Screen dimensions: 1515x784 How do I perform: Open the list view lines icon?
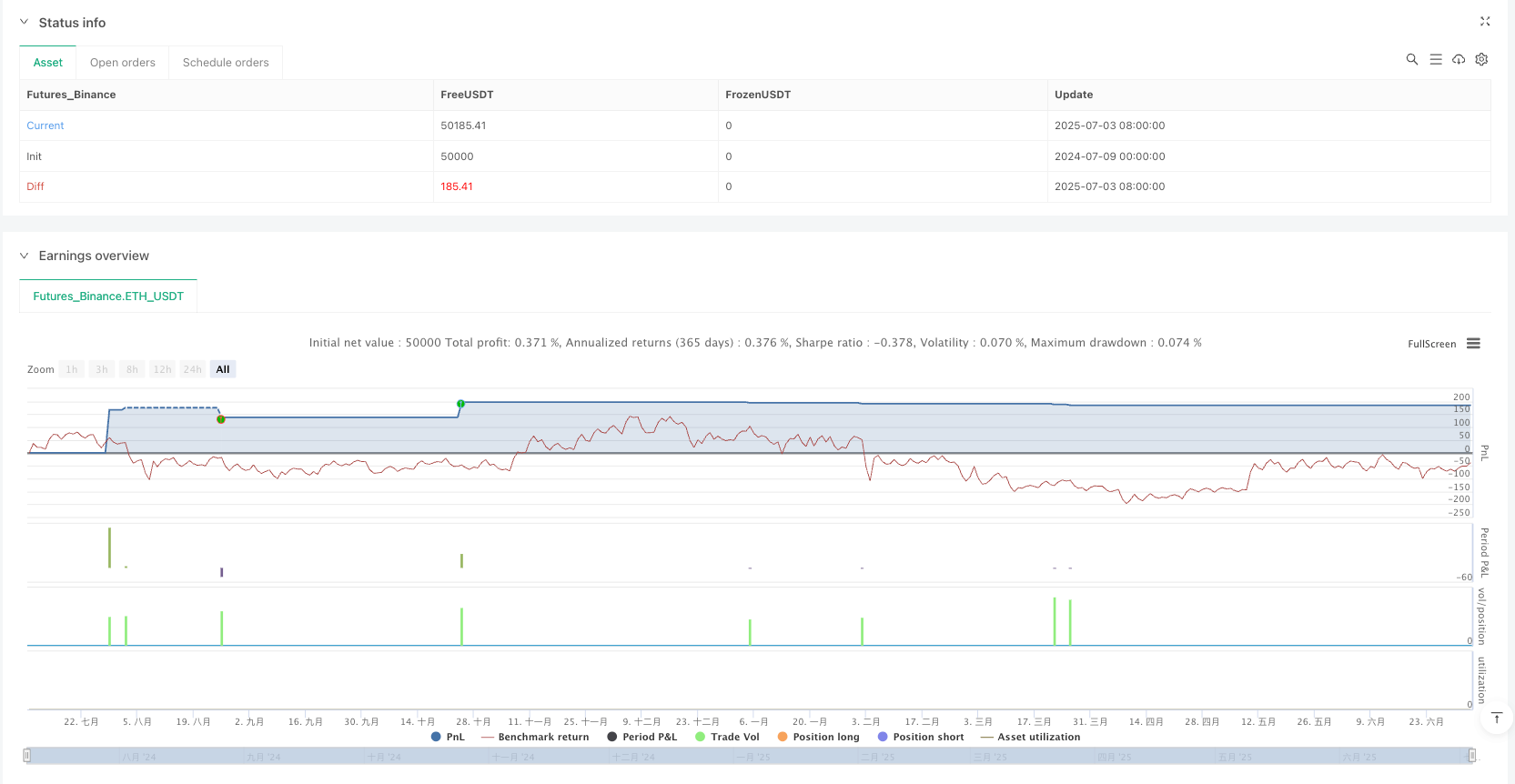pos(1436,59)
